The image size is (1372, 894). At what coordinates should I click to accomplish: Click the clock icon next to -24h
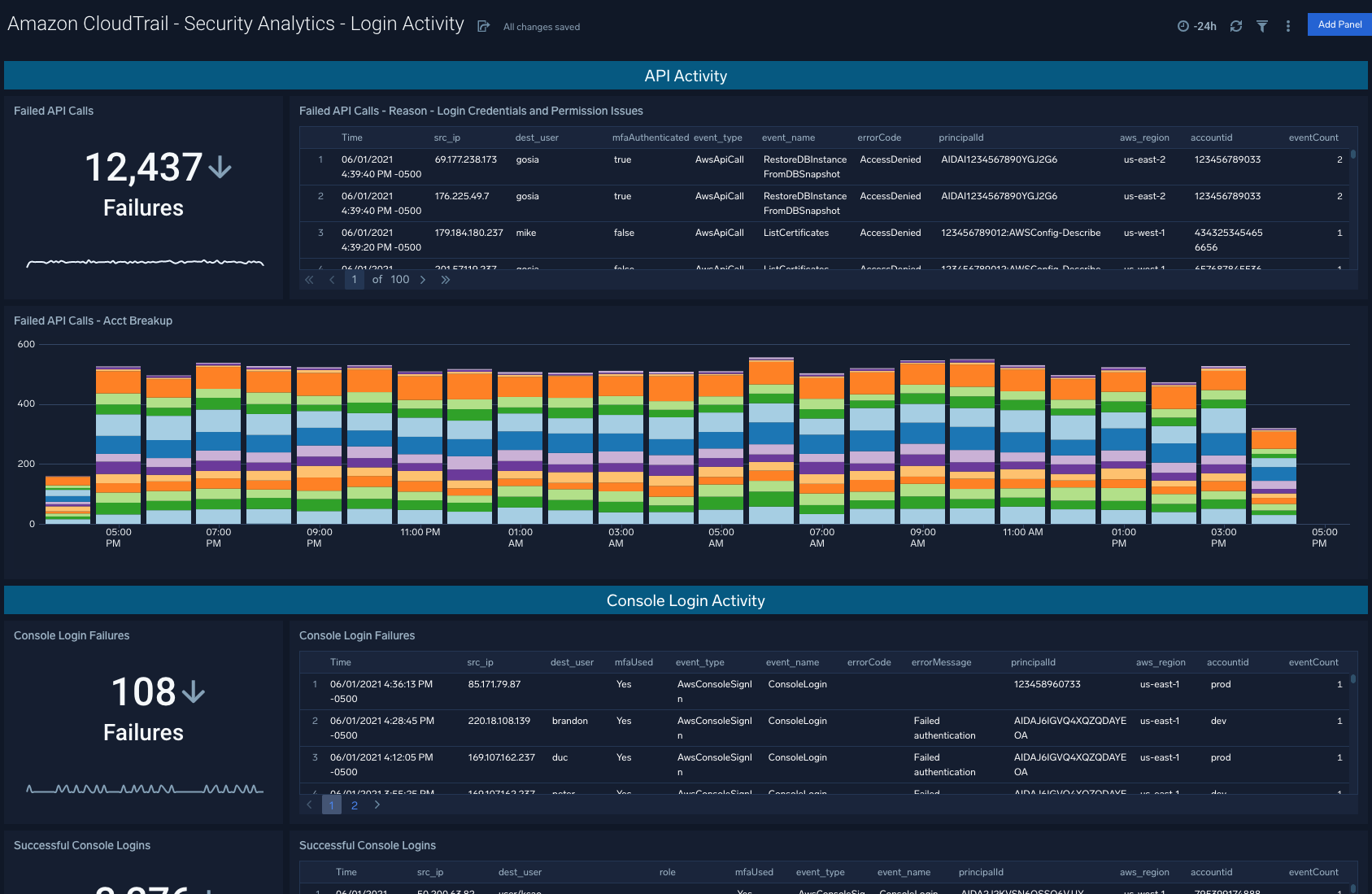click(x=1184, y=25)
